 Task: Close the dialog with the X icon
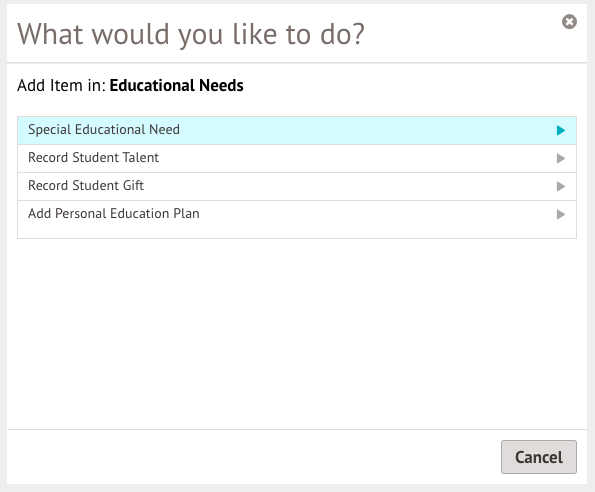(x=569, y=22)
